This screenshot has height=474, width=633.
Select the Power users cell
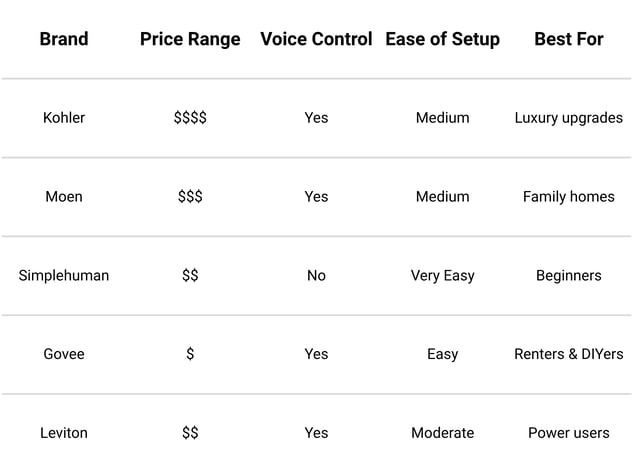pyautogui.click(x=569, y=433)
